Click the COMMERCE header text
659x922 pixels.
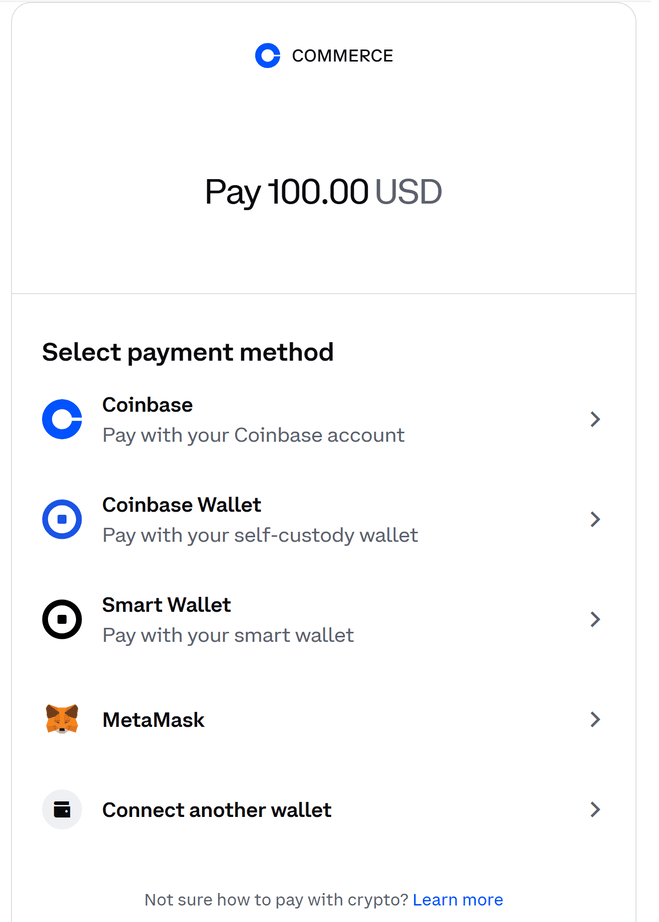(x=342, y=56)
